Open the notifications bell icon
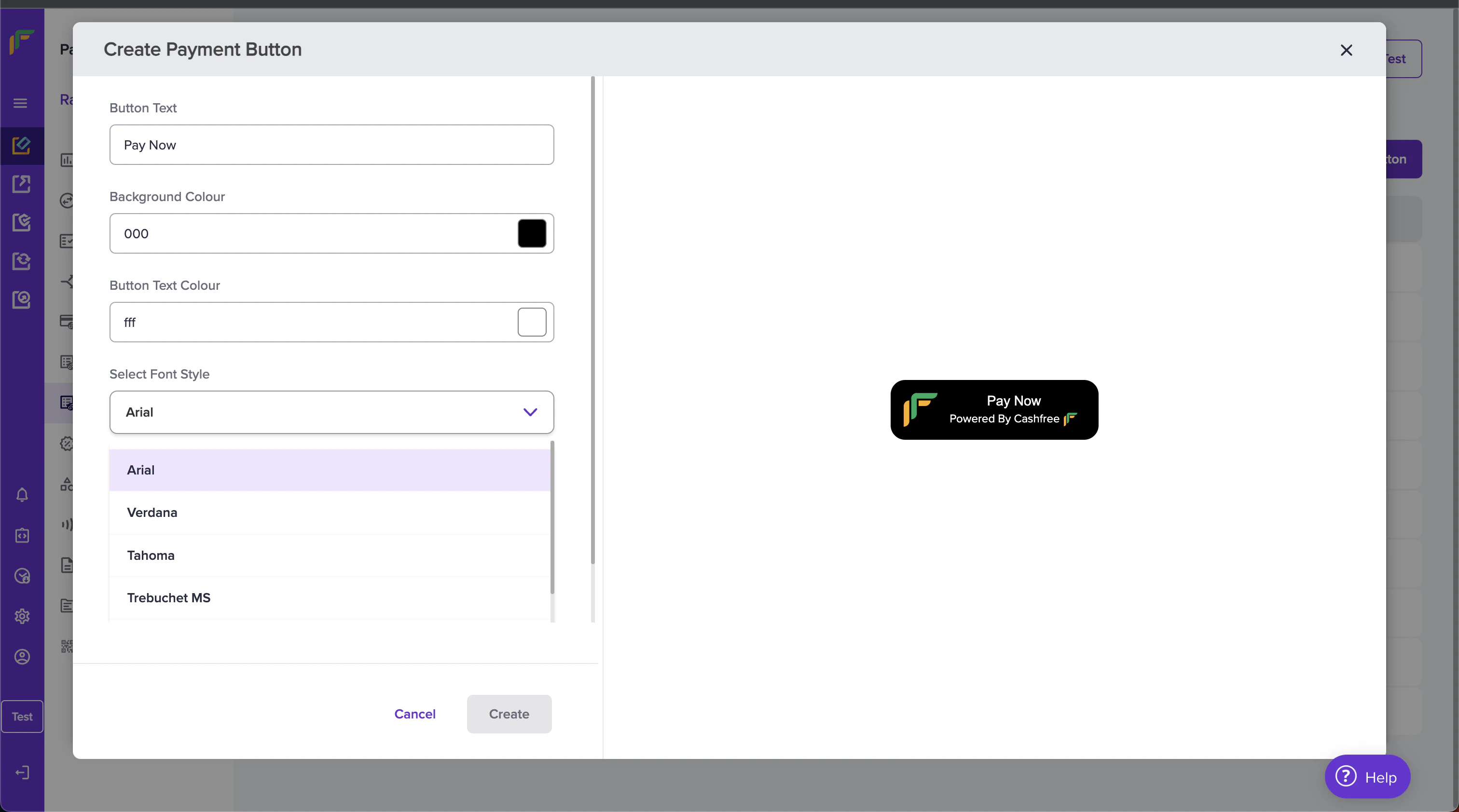The width and height of the screenshot is (1459, 812). tap(22, 495)
